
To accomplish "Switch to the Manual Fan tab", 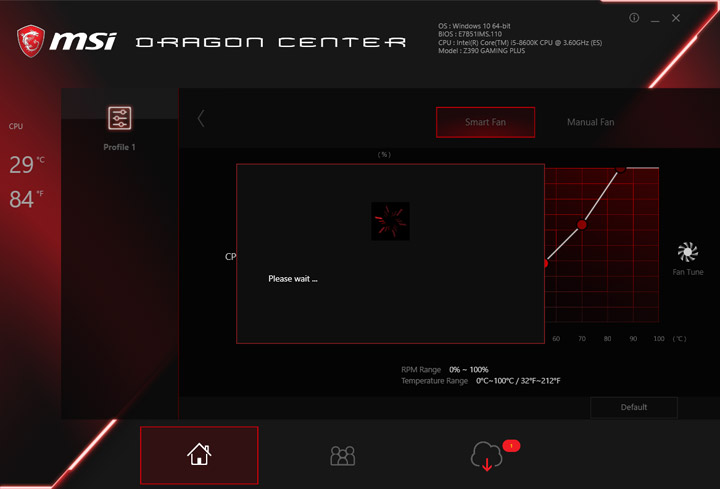I will coord(591,122).
